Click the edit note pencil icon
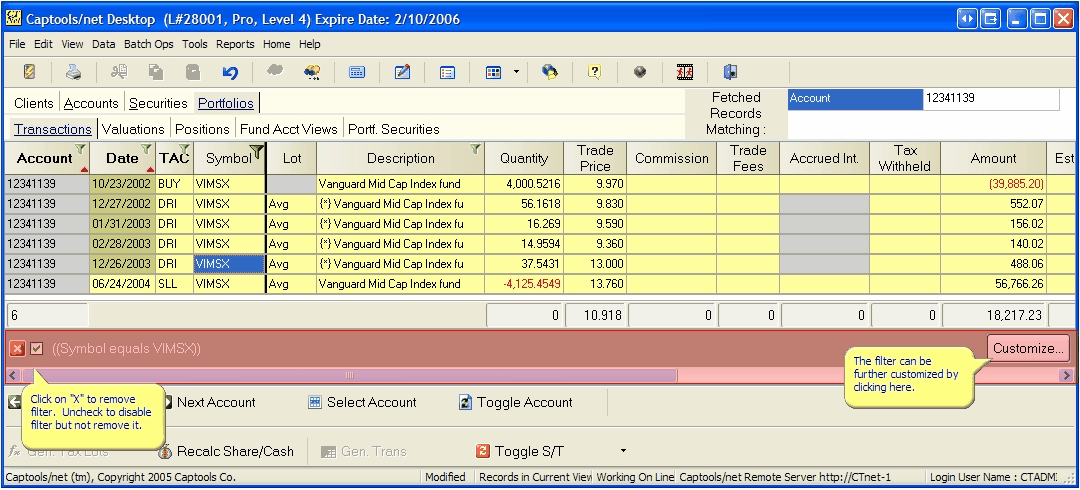The height and width of the screenshot is (490, 1080). [x=402, y=72]
